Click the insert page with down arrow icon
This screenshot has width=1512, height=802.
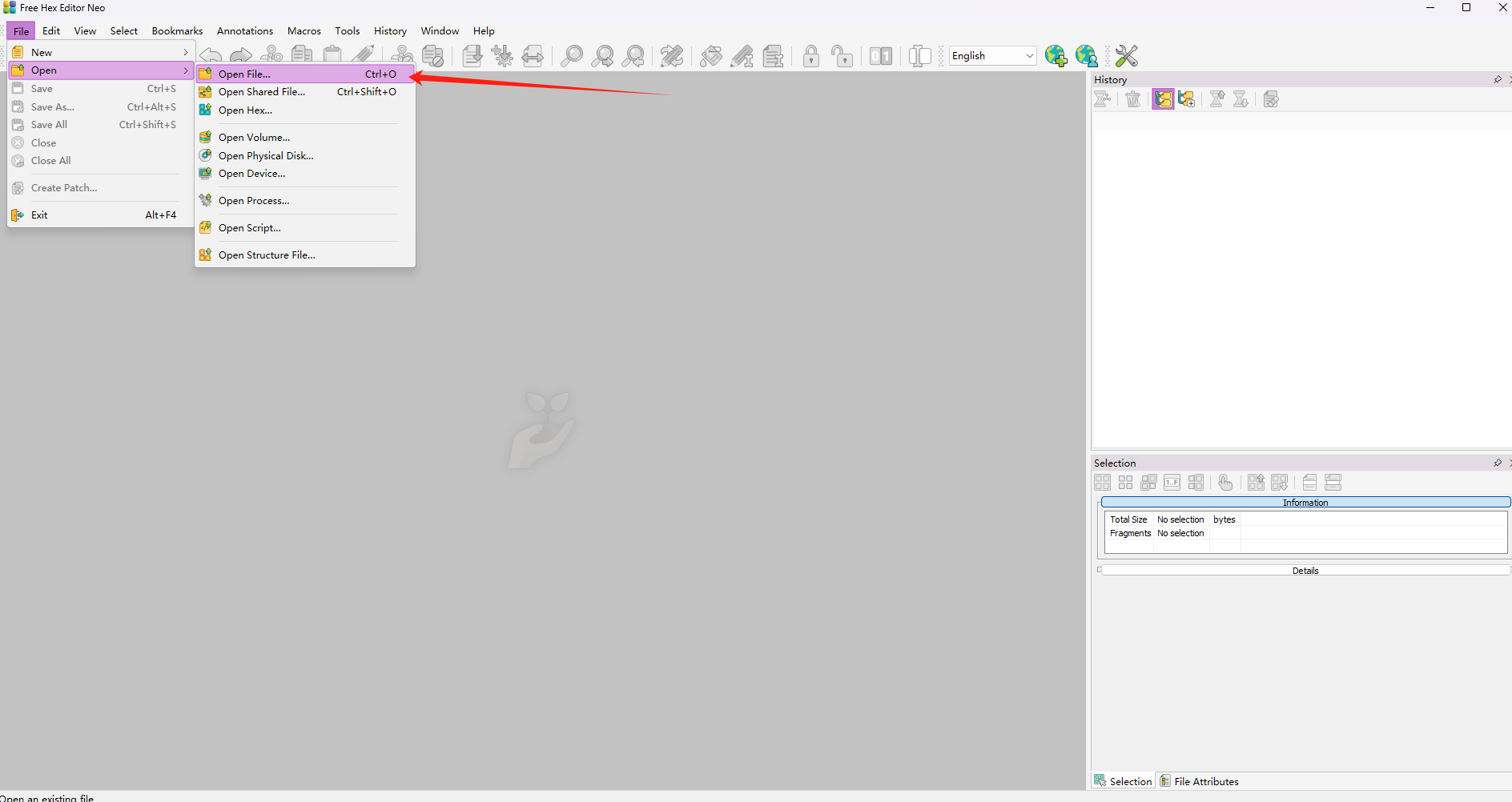coord(472,56)
